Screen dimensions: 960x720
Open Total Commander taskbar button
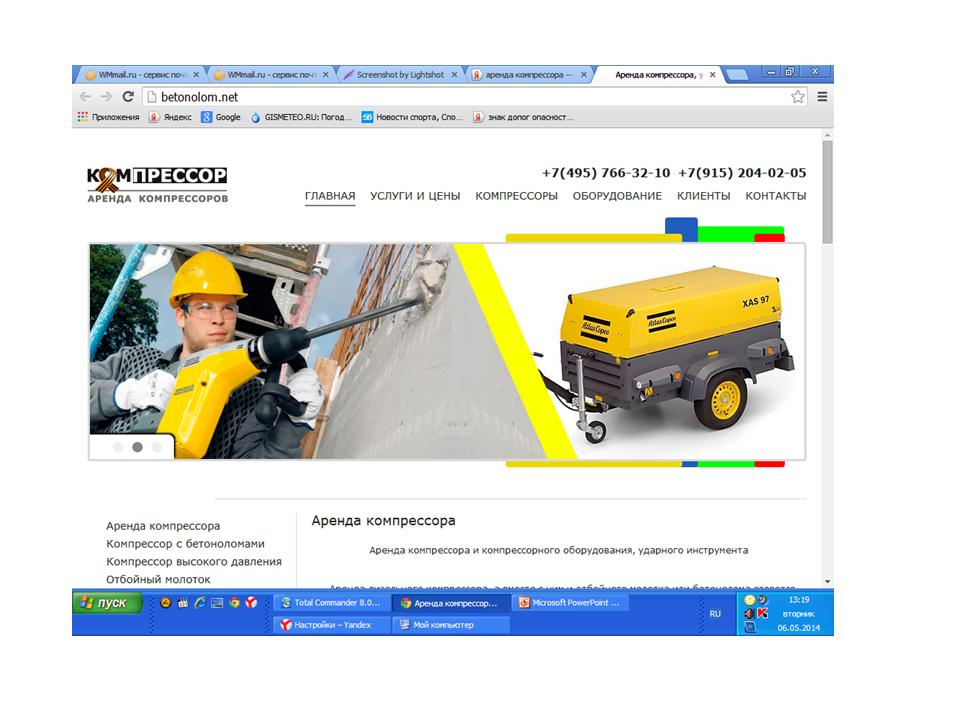(331, 602)
